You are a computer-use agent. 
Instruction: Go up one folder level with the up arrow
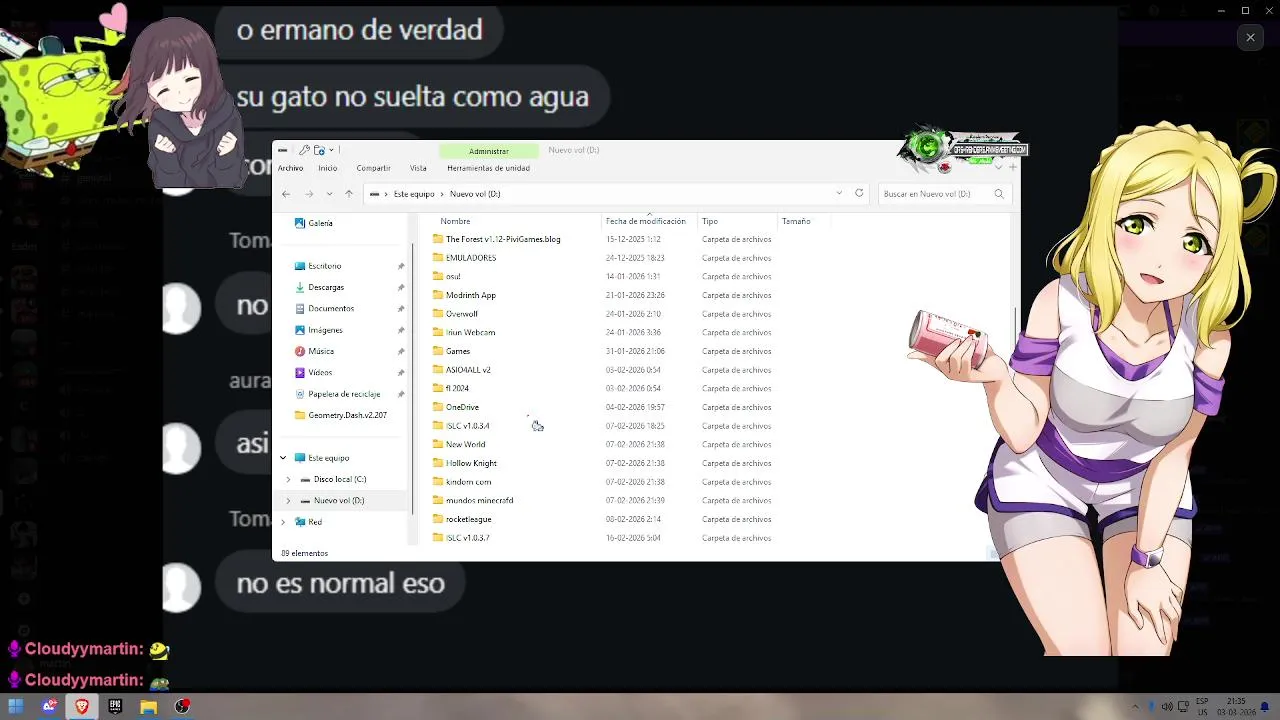point(349,194)
